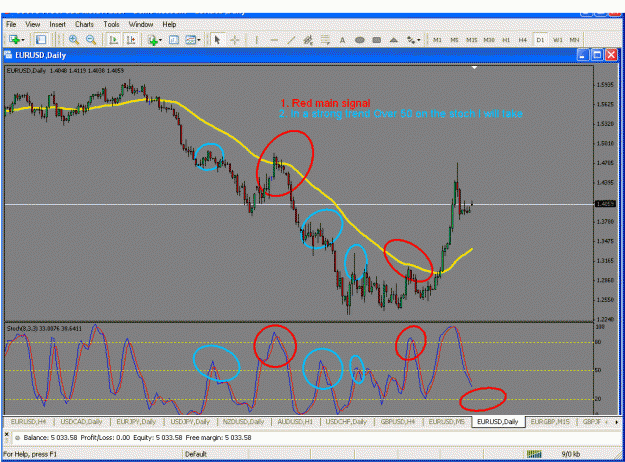
Task: Switch to H4 timeframe
Action: click(x=523, y=40)
